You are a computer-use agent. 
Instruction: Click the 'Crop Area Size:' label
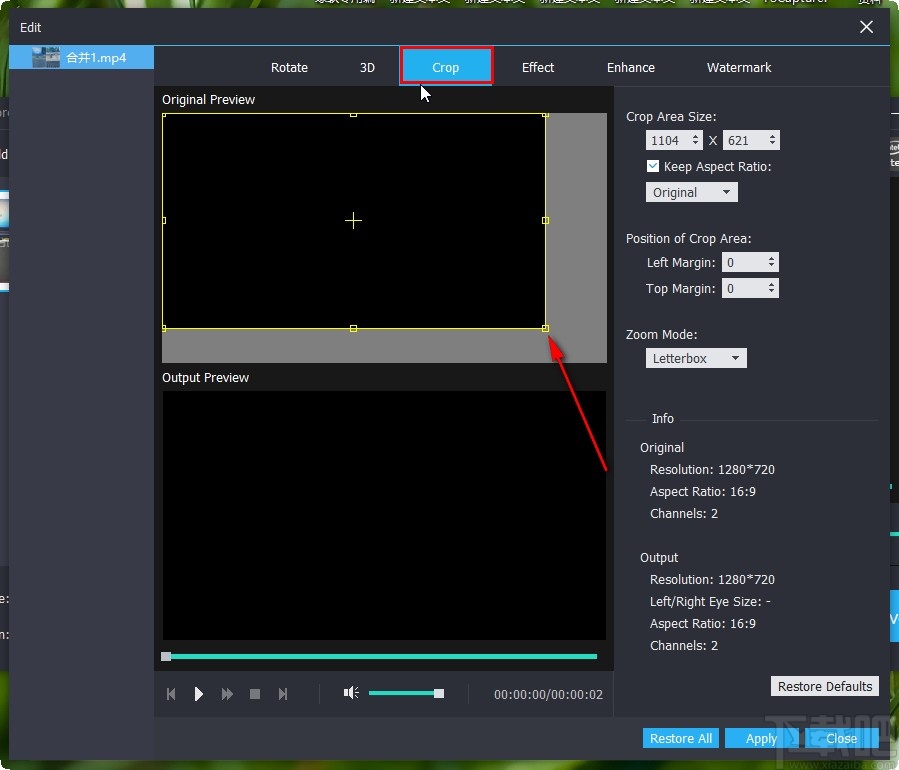tap(671, 116)
